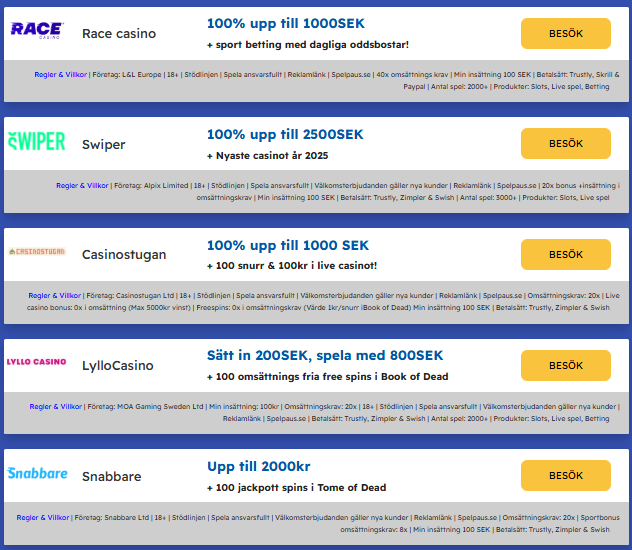Open Regler & Villkor for Casinostugan
Image resolution: width=632 pixels, height=550 pixels.
55,296
